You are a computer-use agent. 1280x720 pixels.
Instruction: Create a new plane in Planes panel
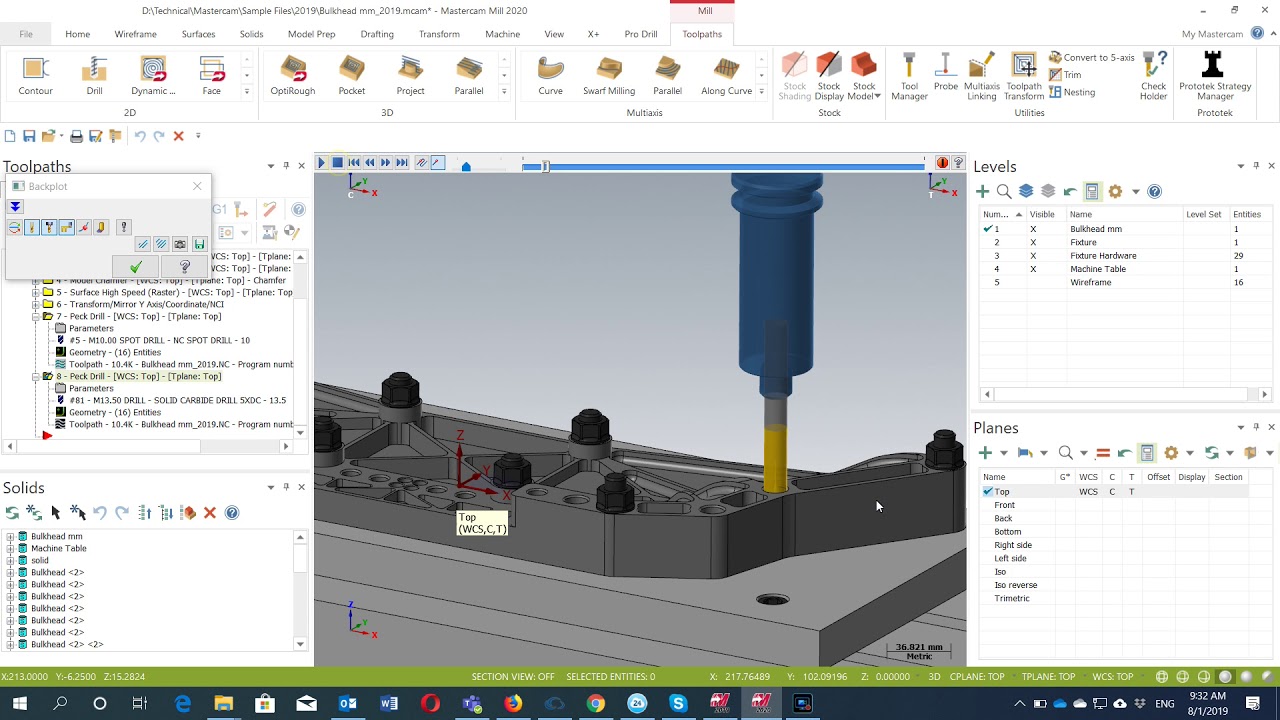(x=985, y=453)
